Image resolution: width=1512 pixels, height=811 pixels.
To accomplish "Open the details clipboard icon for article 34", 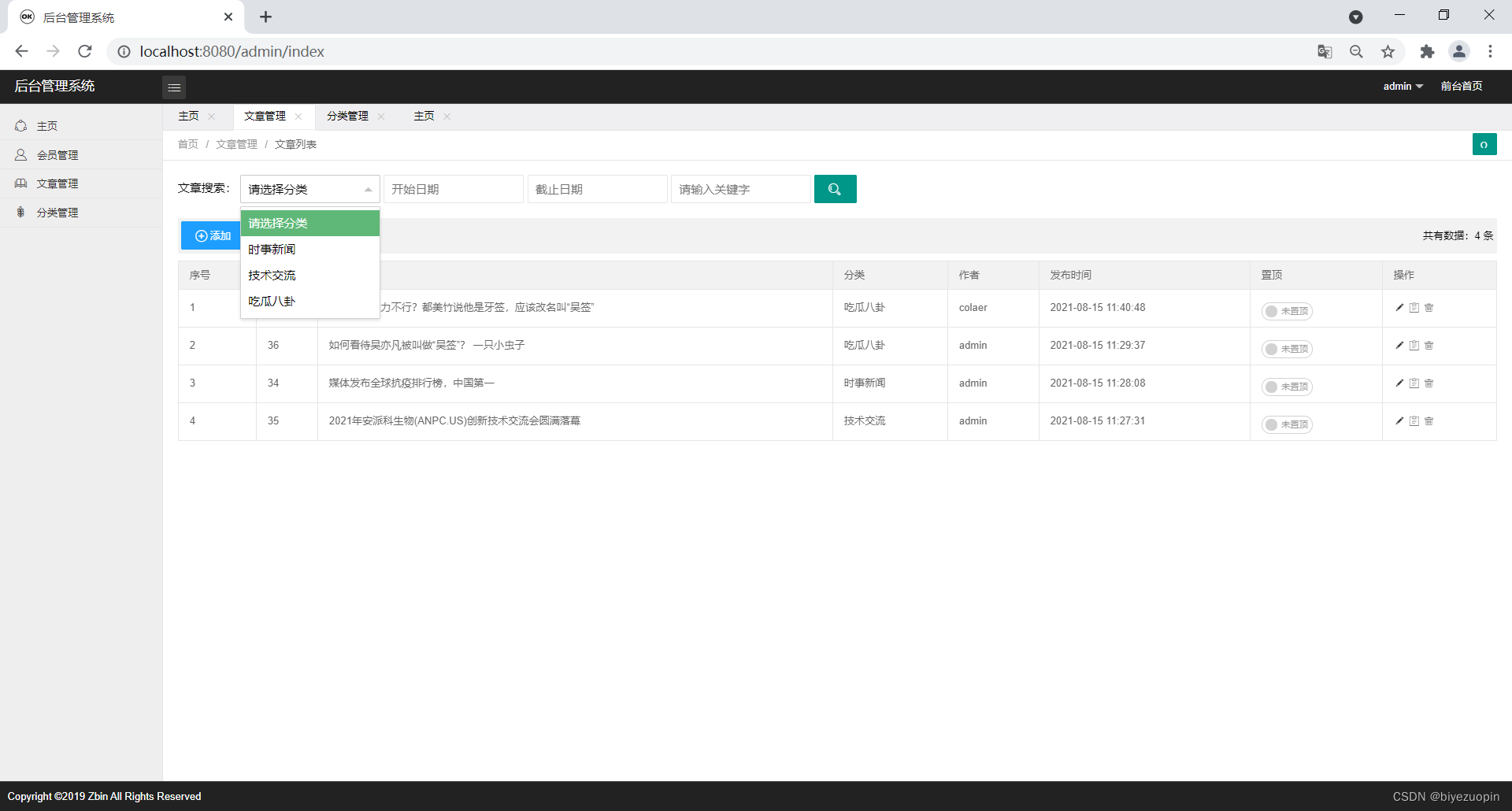I will pyautogui.click(x=1414, y=383).
